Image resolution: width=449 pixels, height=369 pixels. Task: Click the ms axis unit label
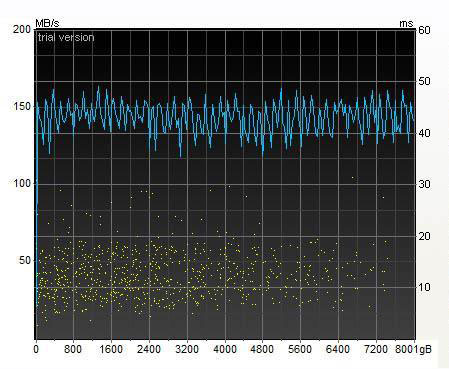pyautogui.click(x=406, y=24)
